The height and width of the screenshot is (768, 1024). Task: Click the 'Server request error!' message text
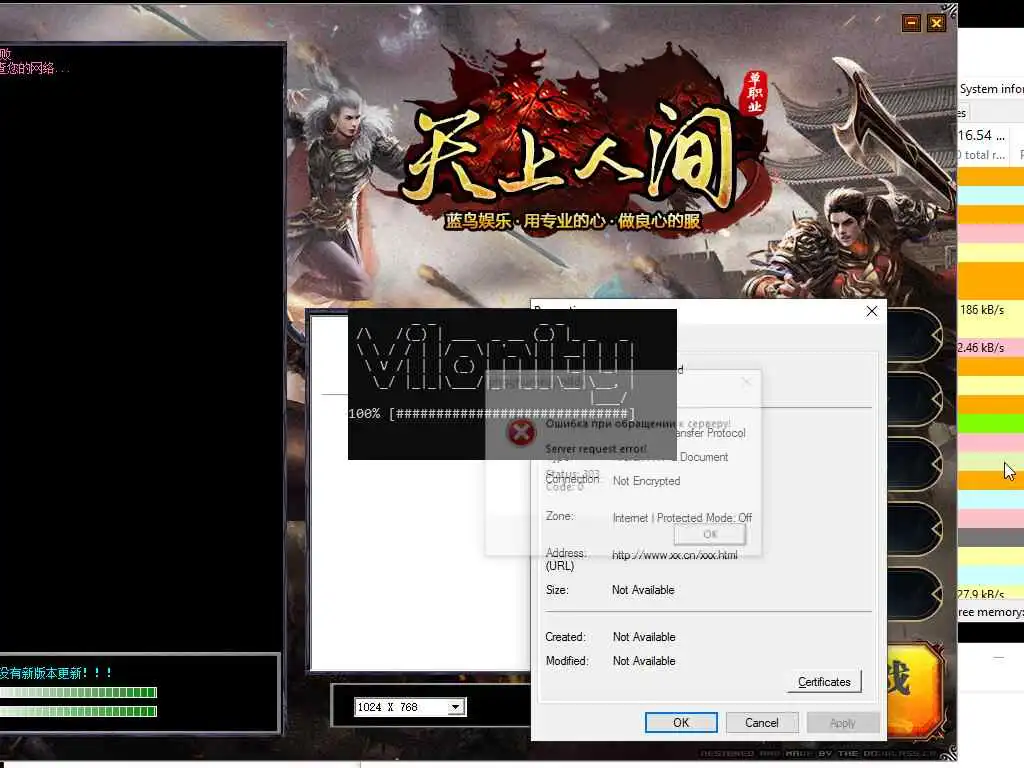pyautogui.click(x=596, y=449)
